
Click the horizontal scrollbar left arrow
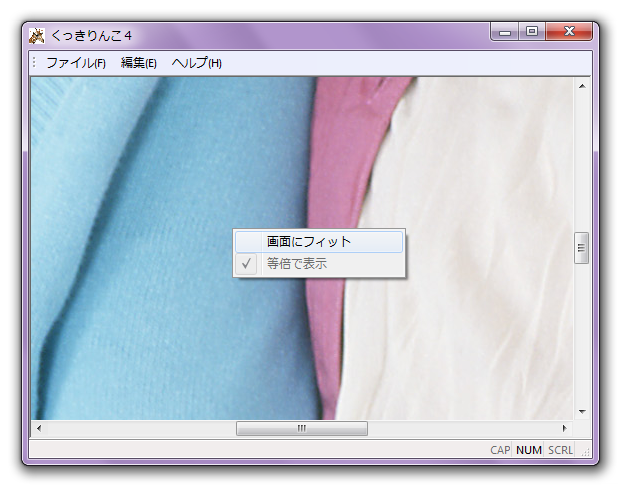(x=39, y=428)
